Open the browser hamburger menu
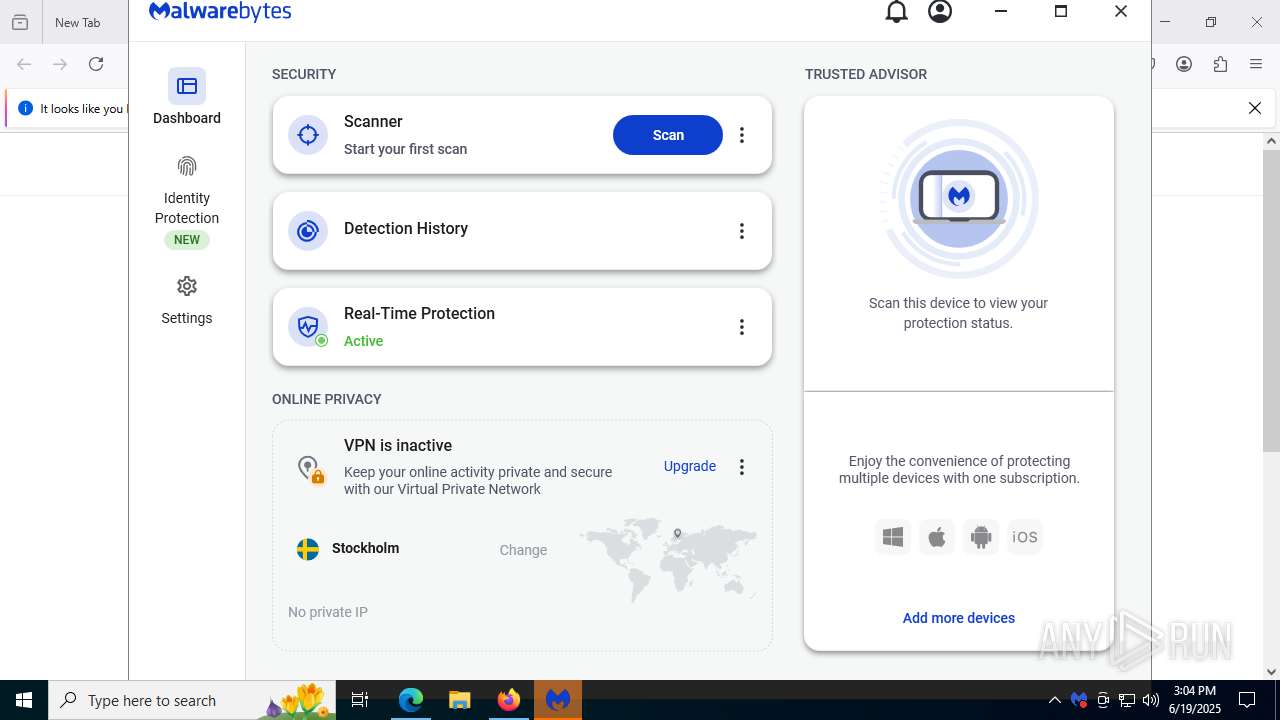Image resolution: width=1280 pixels, height=720 pixels. 1256,64
